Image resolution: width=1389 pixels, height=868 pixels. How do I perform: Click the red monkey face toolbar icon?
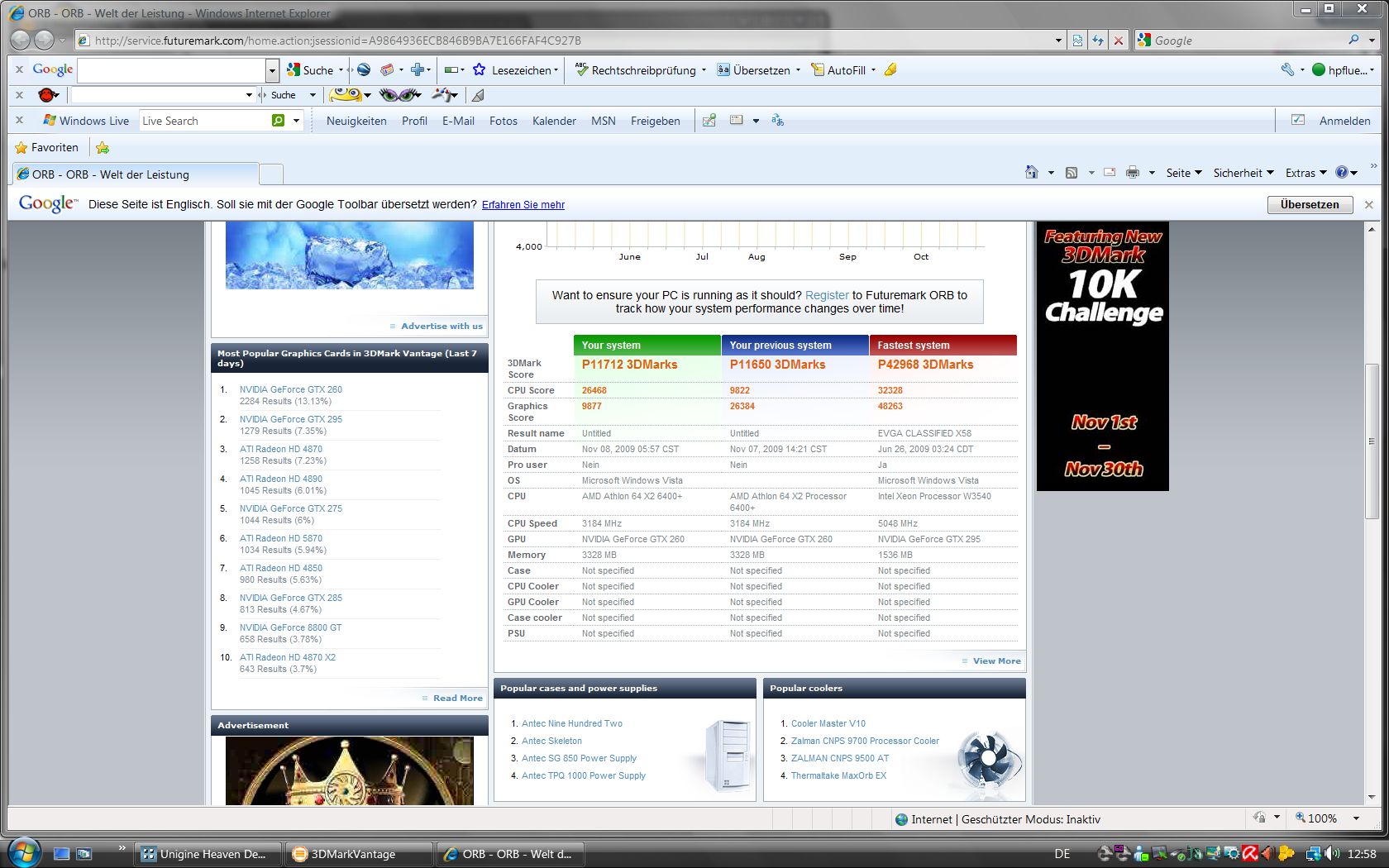[x=48, y=95]
